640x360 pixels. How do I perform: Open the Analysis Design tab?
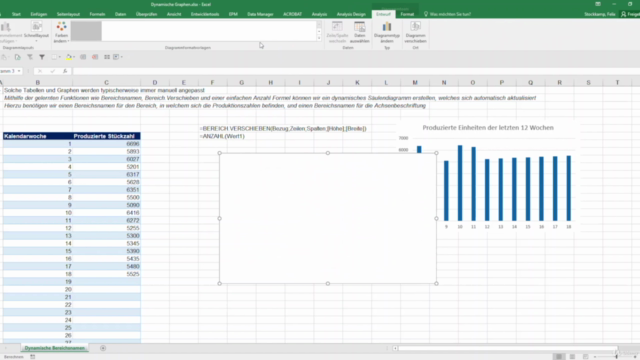pyautogui.click(x=351, y=14)
